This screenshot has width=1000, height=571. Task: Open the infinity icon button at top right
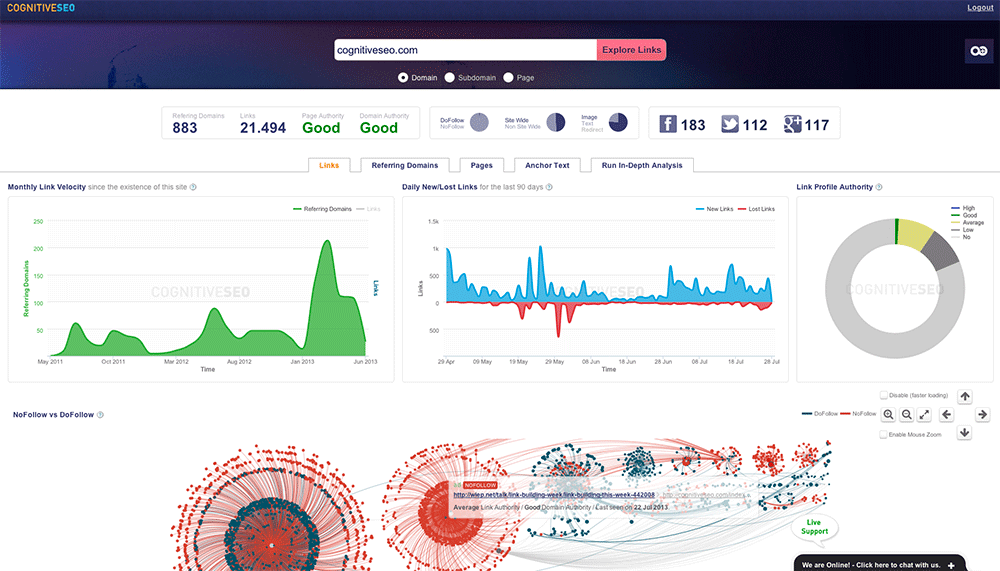[979, 51]
